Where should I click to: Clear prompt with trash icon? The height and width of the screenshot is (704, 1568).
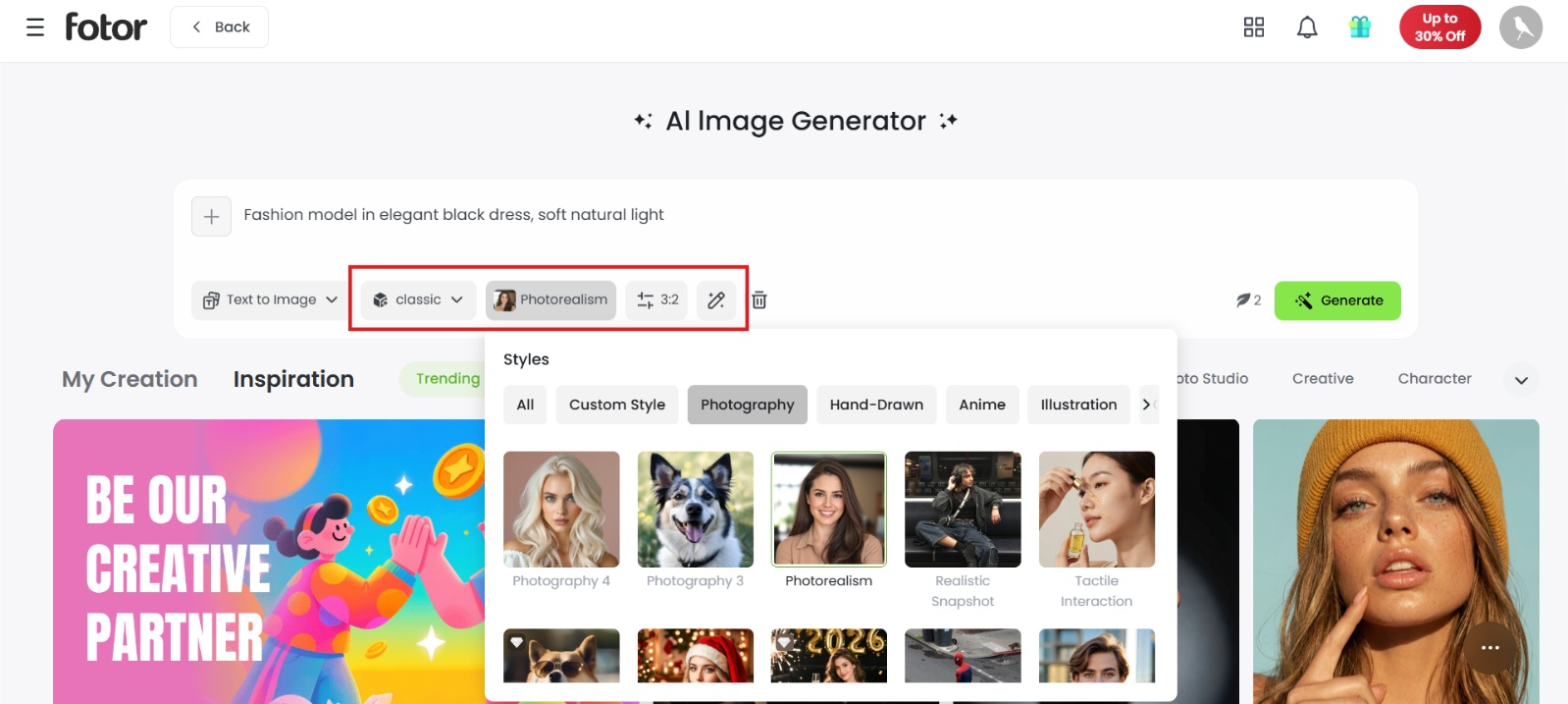coord(759,300)
